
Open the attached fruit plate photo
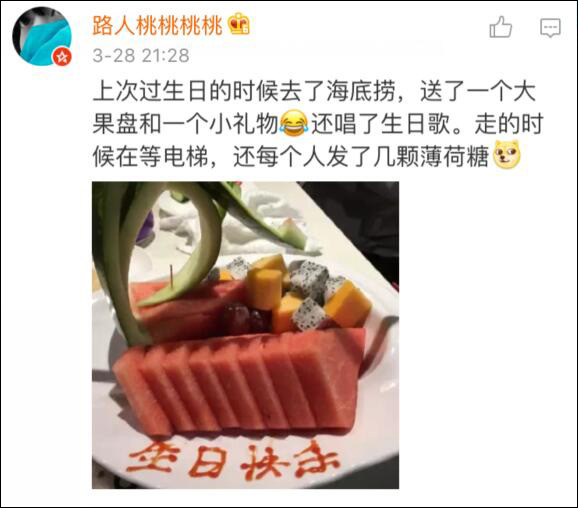point(246,335)
